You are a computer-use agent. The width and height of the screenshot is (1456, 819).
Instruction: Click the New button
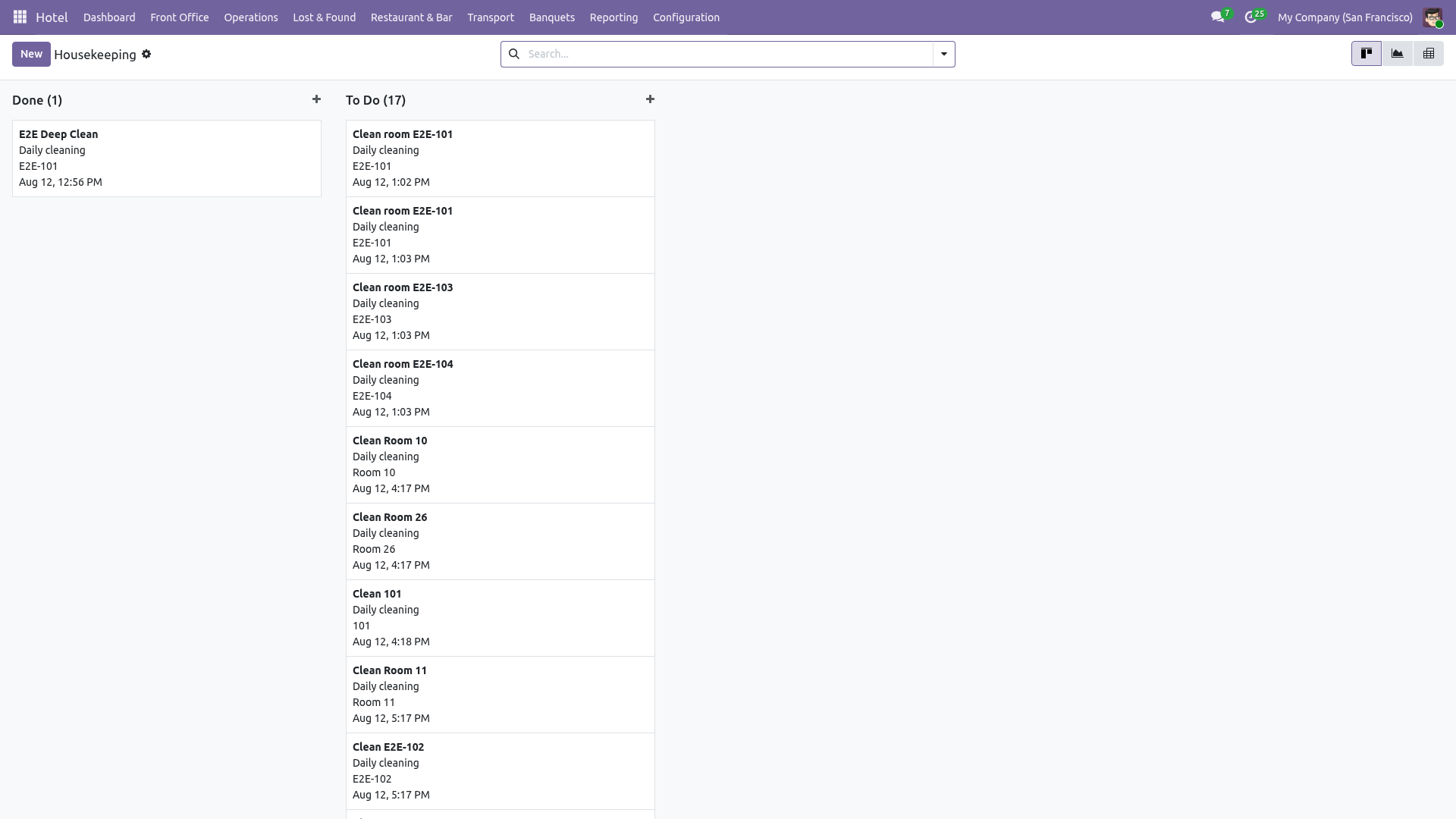pos(31,54)
